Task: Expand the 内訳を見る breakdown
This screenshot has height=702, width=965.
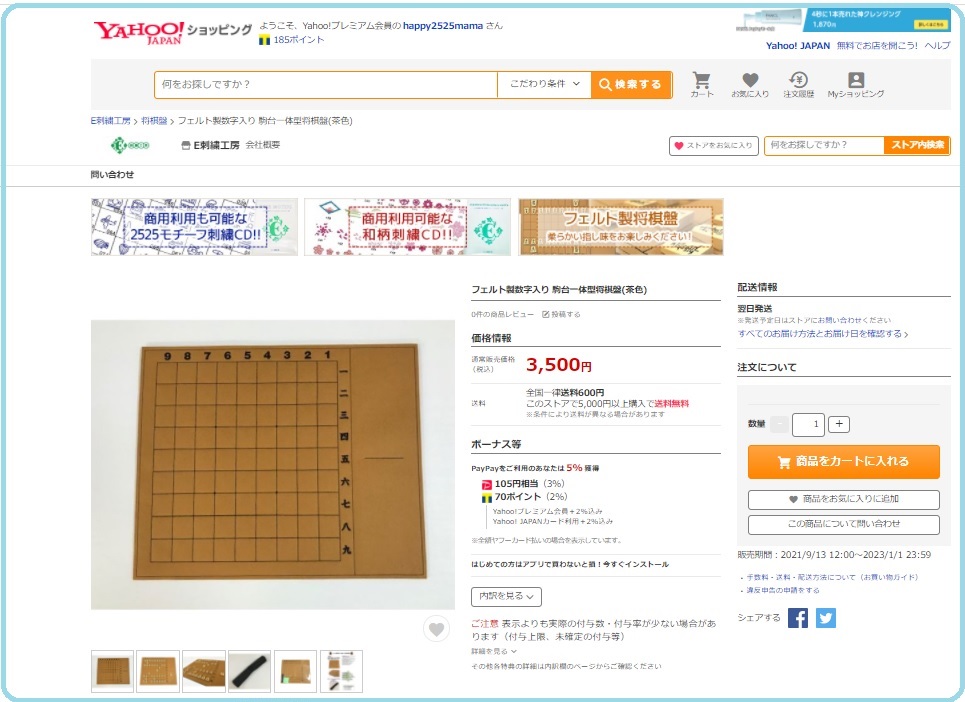Action: (506, 596)
